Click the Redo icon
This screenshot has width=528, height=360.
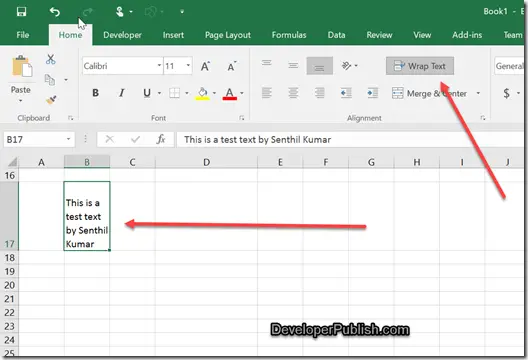coord(88,12)
